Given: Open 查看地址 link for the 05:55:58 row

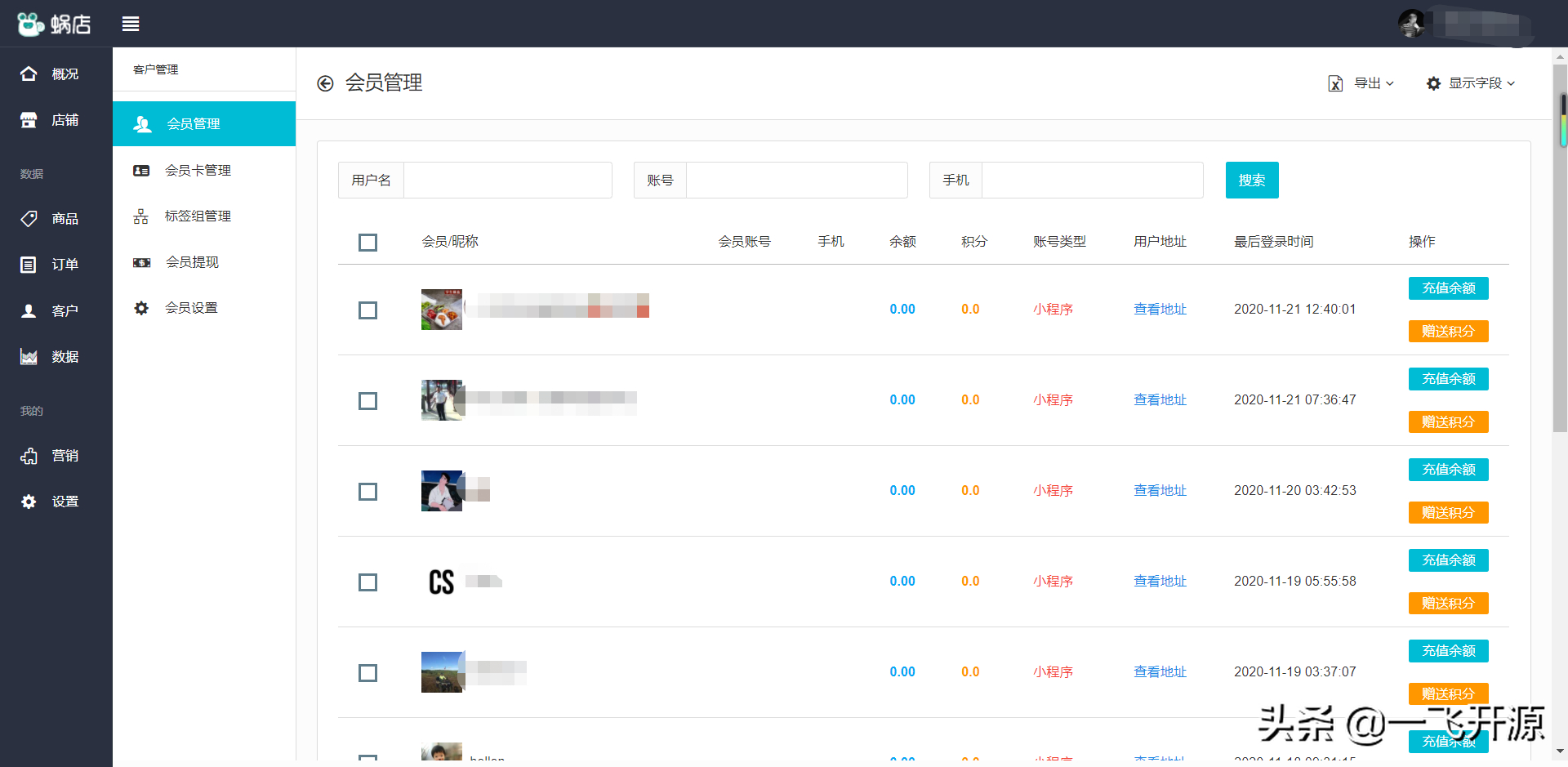Looking at the screenshot, I should tap(1160, 582).
